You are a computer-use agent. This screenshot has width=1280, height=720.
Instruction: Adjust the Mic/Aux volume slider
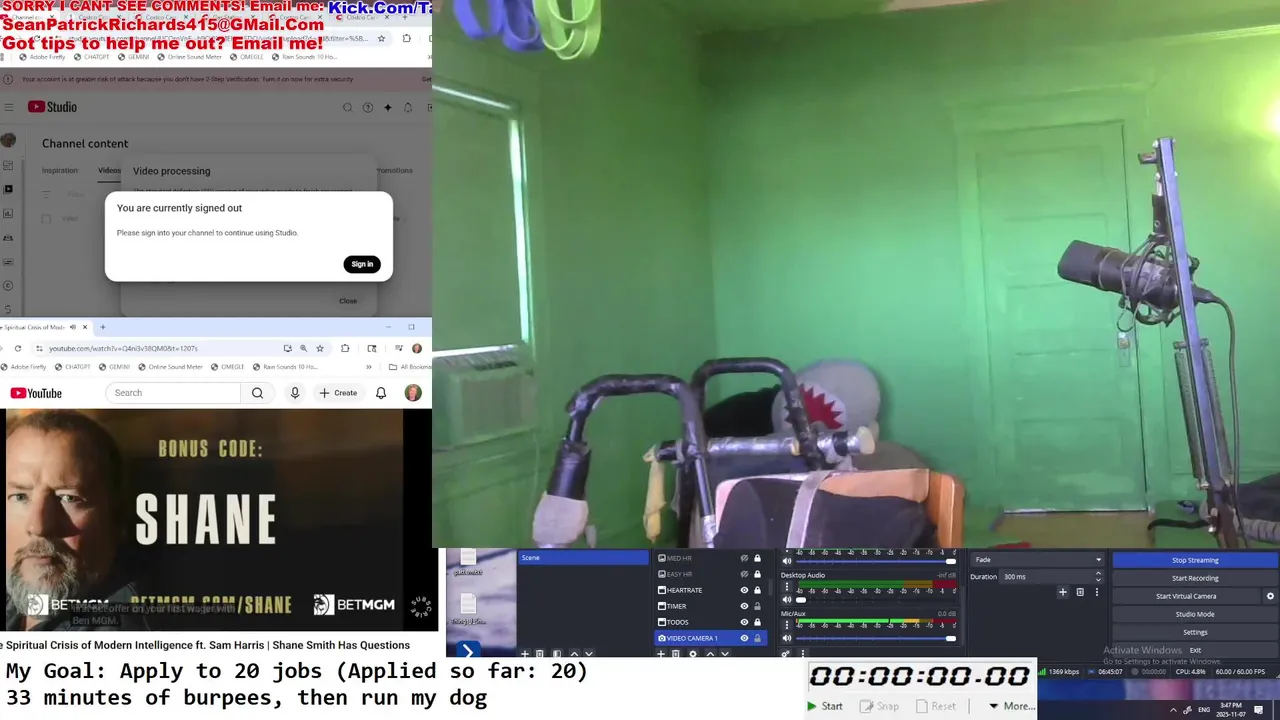[x=876, y=638]
